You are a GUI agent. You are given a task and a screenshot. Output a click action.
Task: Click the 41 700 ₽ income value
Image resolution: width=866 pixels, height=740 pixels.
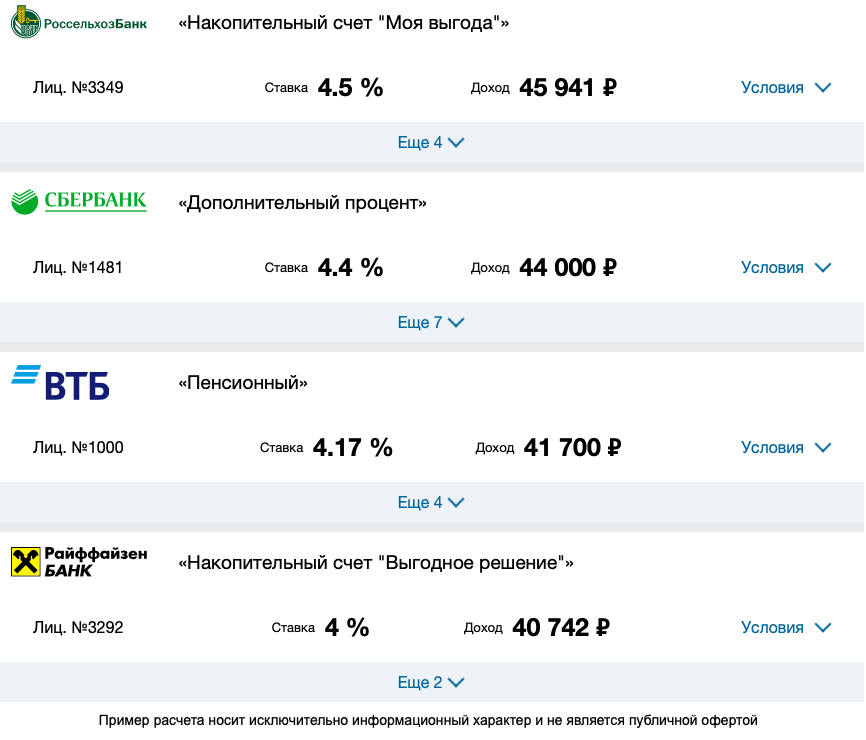pyautogui.click(x=572, y=448)
